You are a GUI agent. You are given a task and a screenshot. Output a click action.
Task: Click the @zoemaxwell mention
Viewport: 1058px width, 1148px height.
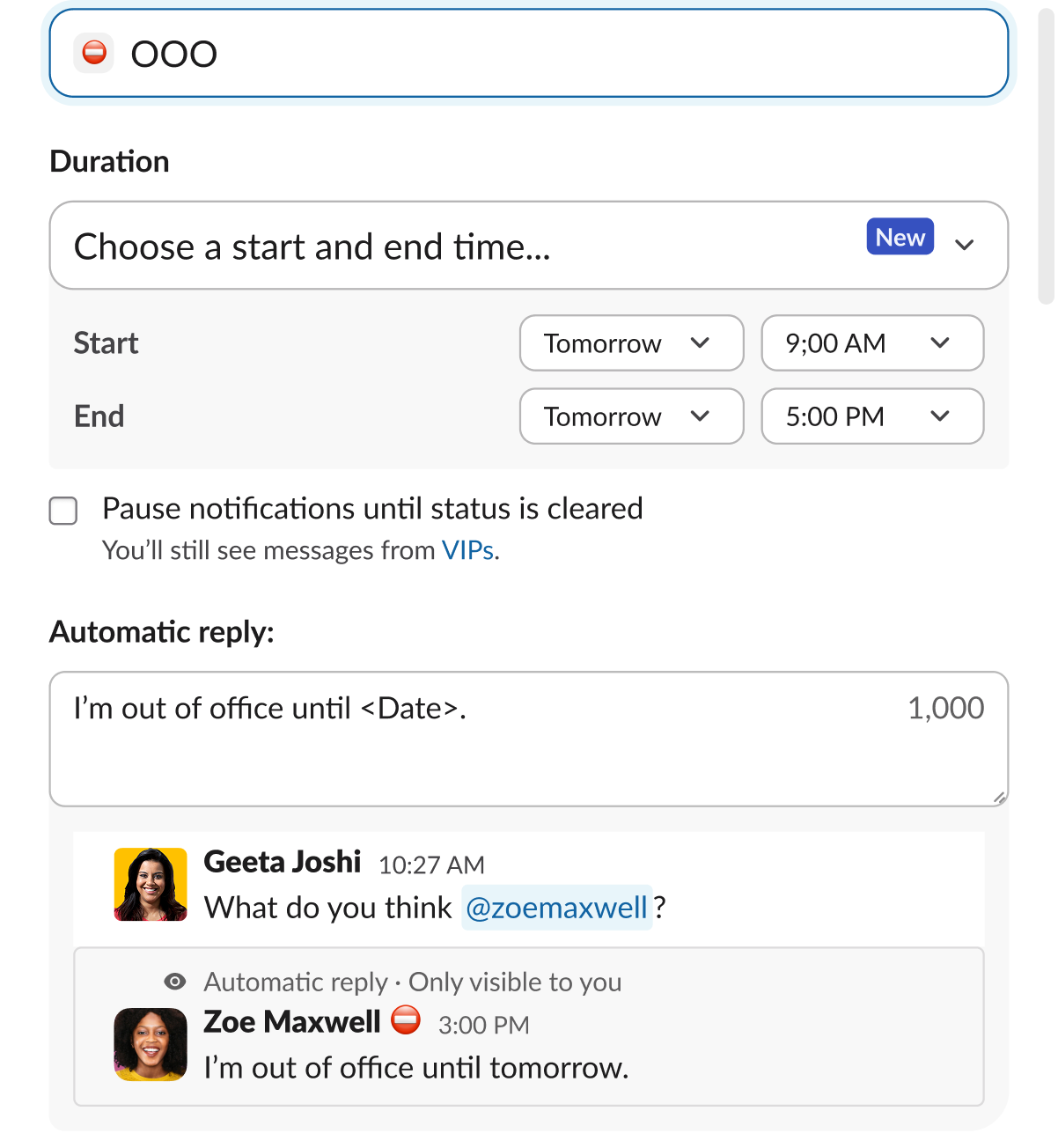click(x=556, y=908)
